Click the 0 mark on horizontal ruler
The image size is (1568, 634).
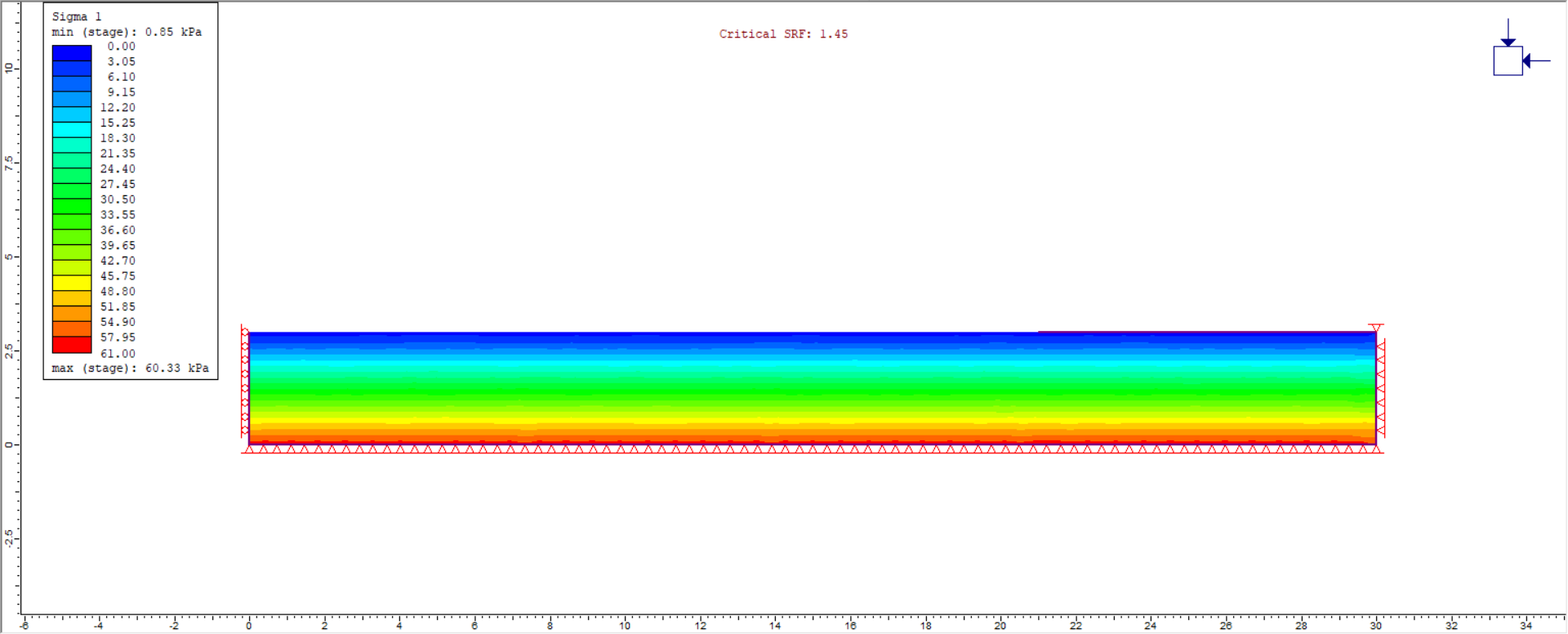click(249, 626)
